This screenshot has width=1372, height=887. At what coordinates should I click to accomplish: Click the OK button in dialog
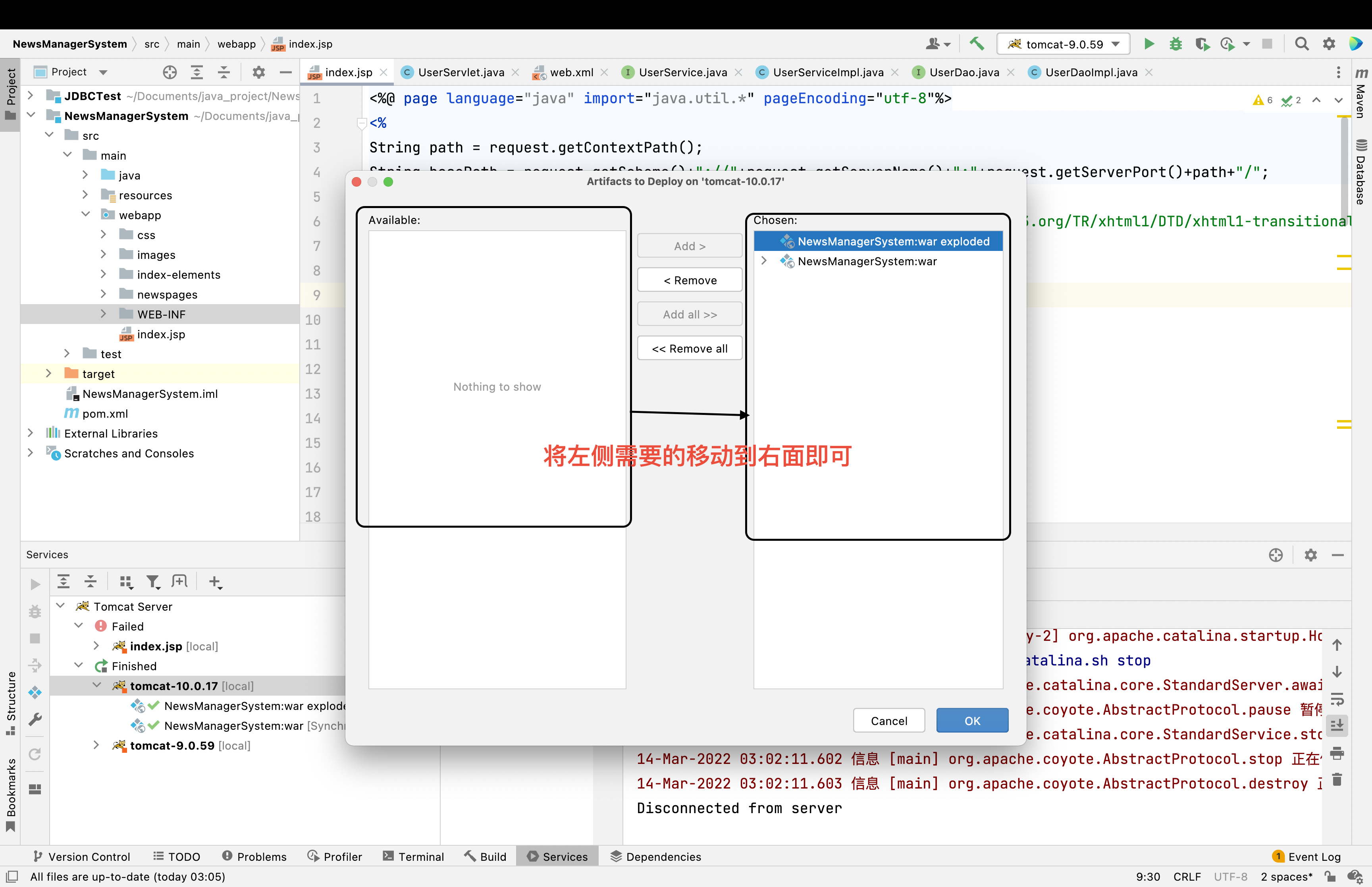click(972, 721)
